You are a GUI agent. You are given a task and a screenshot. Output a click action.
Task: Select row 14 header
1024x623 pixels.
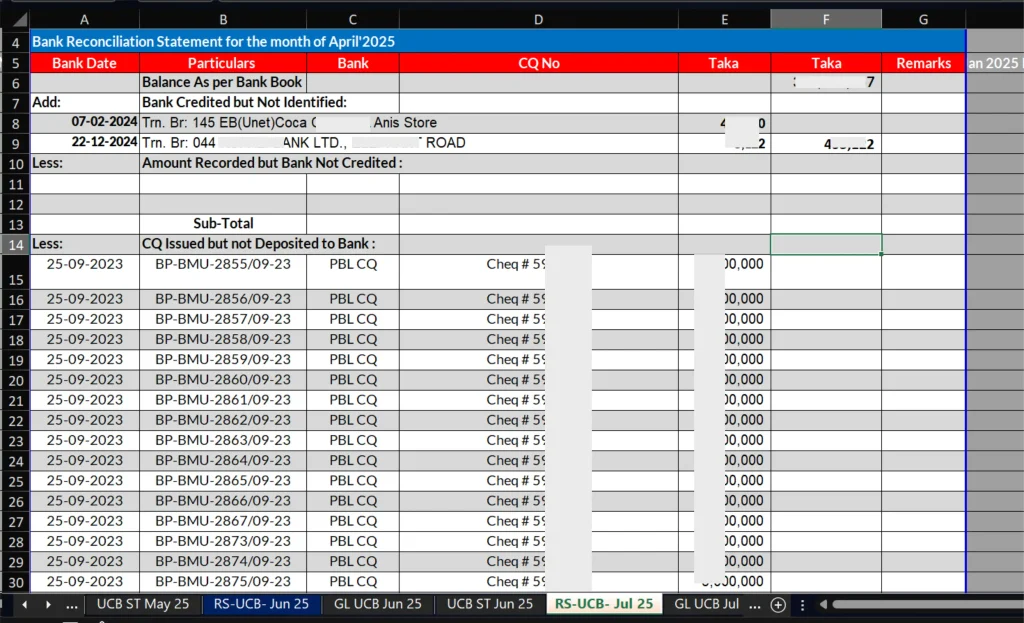(15, 244)
